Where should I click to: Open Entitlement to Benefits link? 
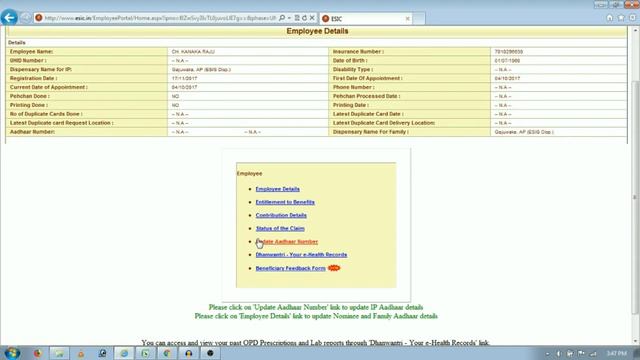tap(285, 202)
